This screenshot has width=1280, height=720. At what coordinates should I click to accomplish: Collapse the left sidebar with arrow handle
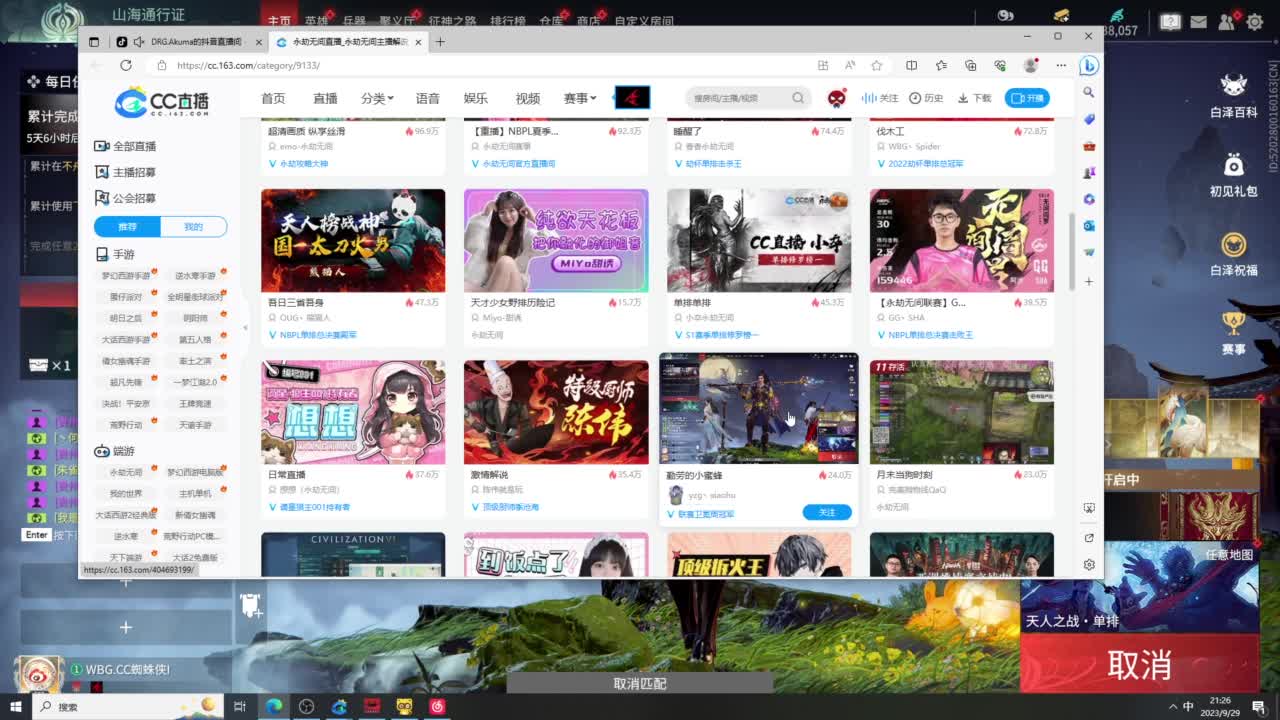point(245,327)
